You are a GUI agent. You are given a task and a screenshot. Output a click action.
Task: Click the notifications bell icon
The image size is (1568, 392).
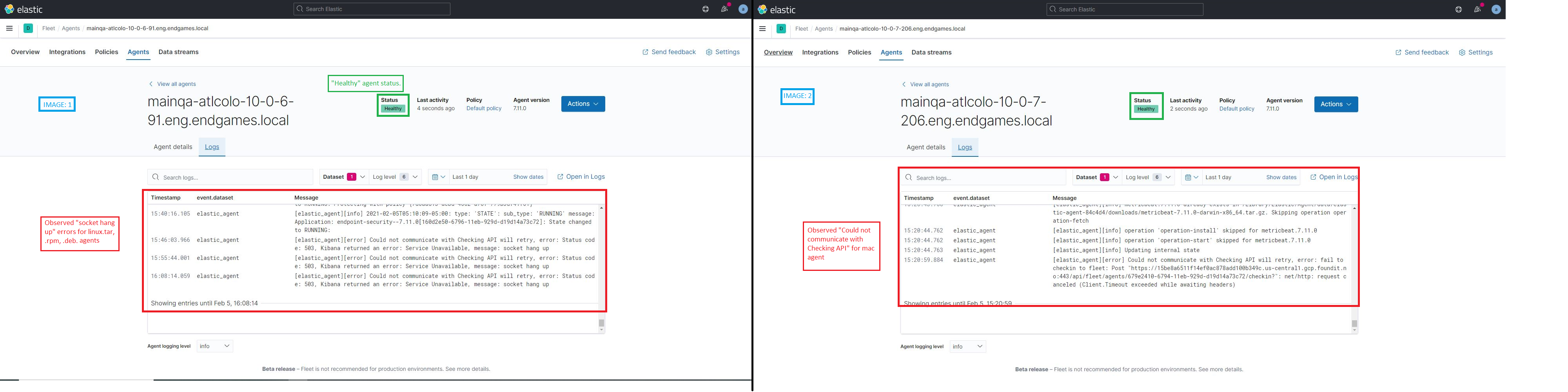click(x=724, y=9)
